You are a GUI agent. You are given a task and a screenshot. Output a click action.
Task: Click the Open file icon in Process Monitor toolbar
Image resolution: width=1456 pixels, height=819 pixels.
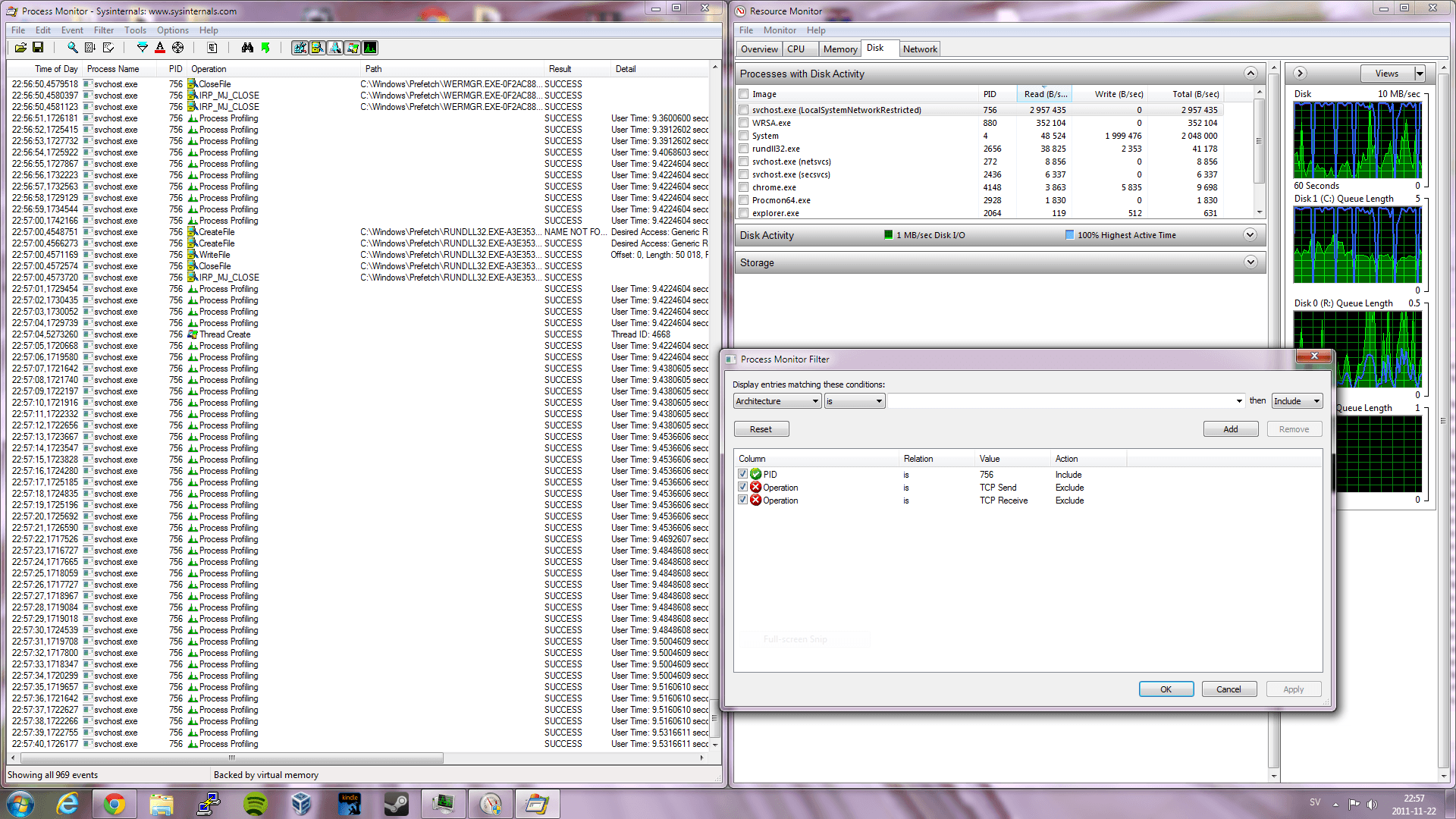(x=20, y=48)
